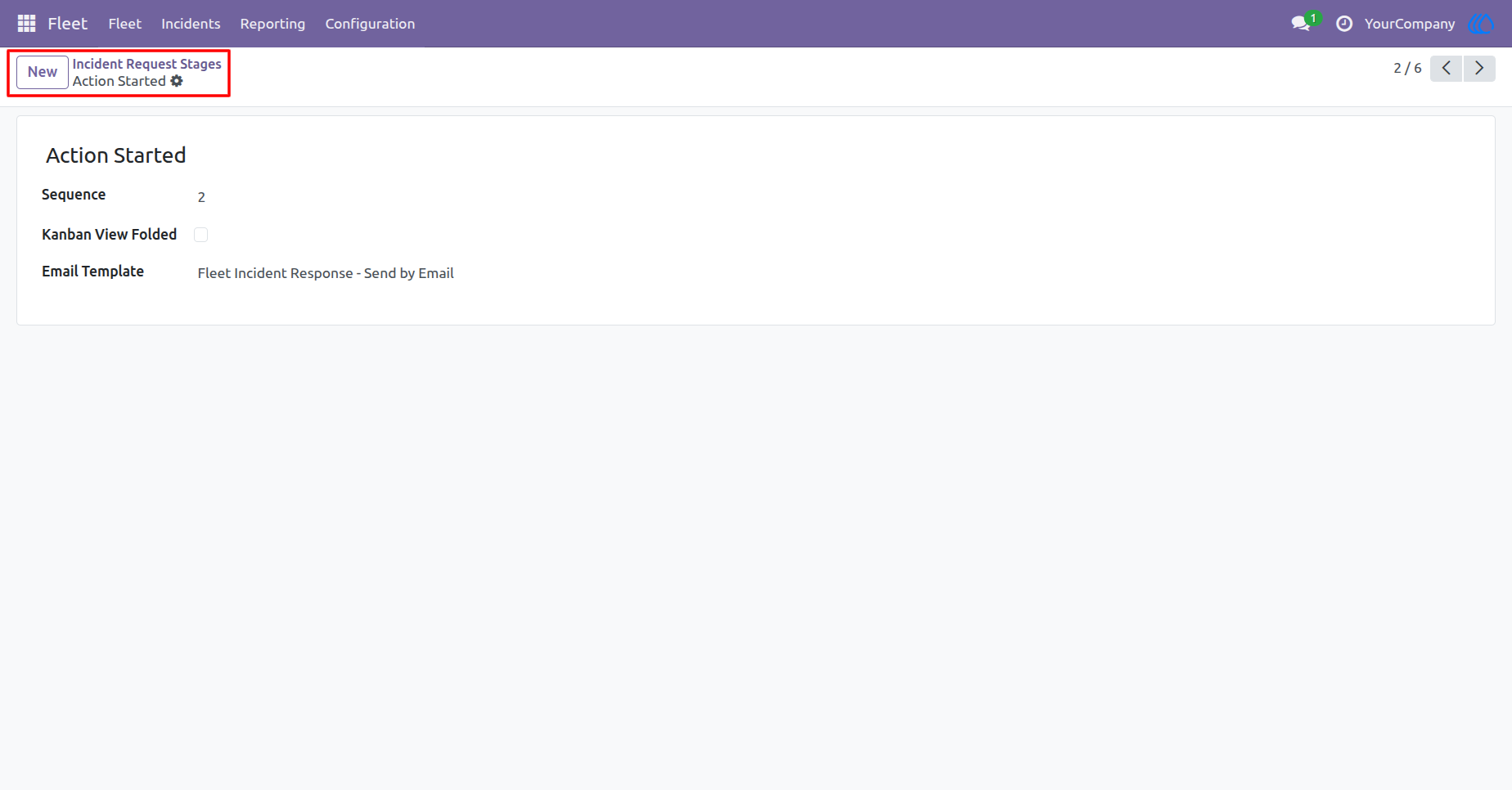Viewport: 1512px width, 790px height.
Task: Go back to Incident Request Stages breadcrumb
Action: pos(146,64)
